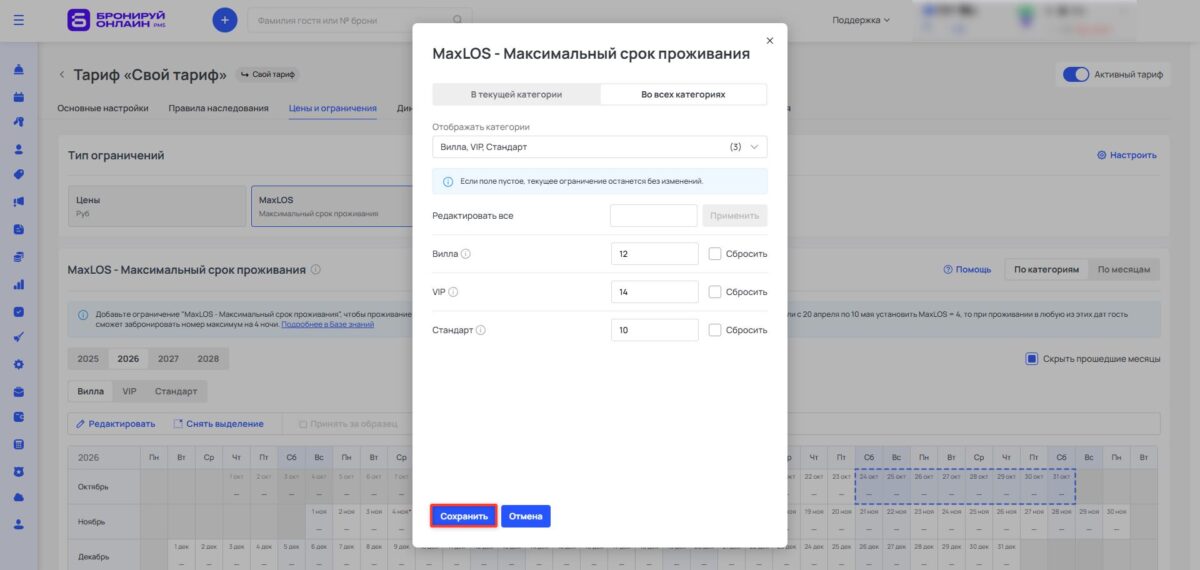The height and width of the screenshot is (570, 1200).
Task: Uncheck Скрыть прошедшие месяцы checkbox
Action: (x=1032, y=358)
